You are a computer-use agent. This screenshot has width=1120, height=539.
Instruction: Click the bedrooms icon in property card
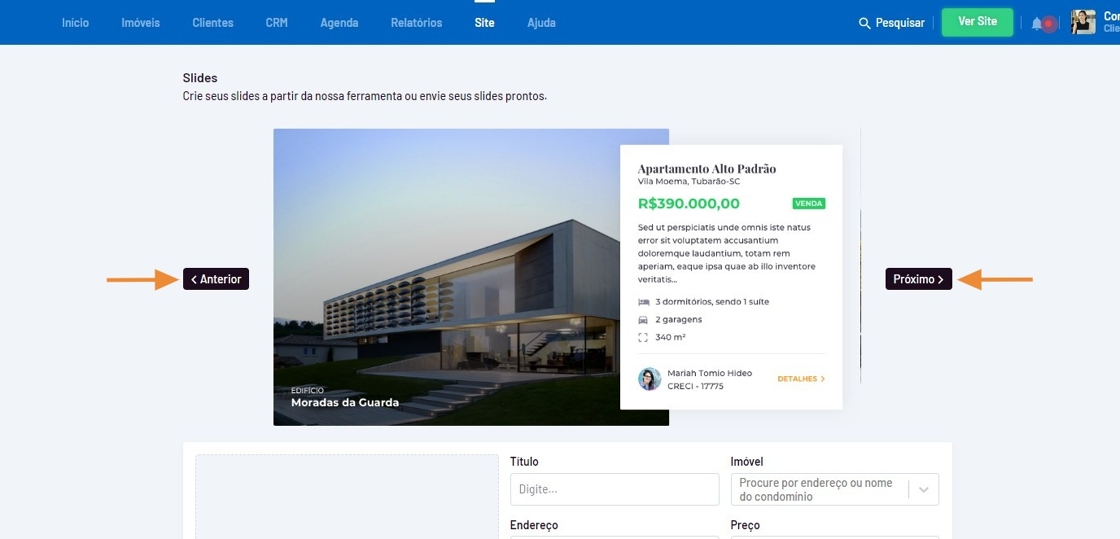(643, 302)
